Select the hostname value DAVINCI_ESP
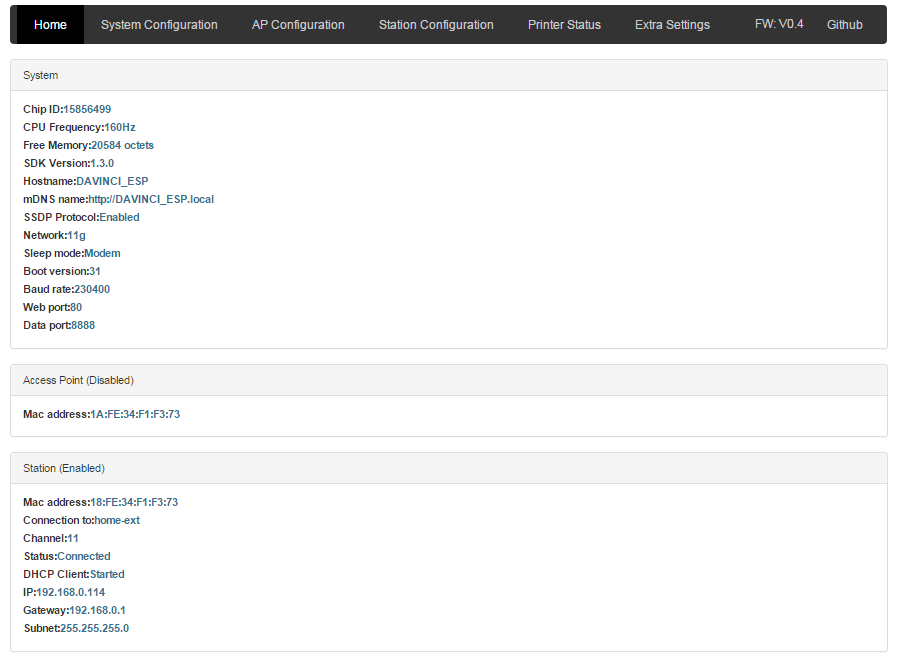Image resolution: width=915 pixels, height=670 pixels. [x=112, y=181]
